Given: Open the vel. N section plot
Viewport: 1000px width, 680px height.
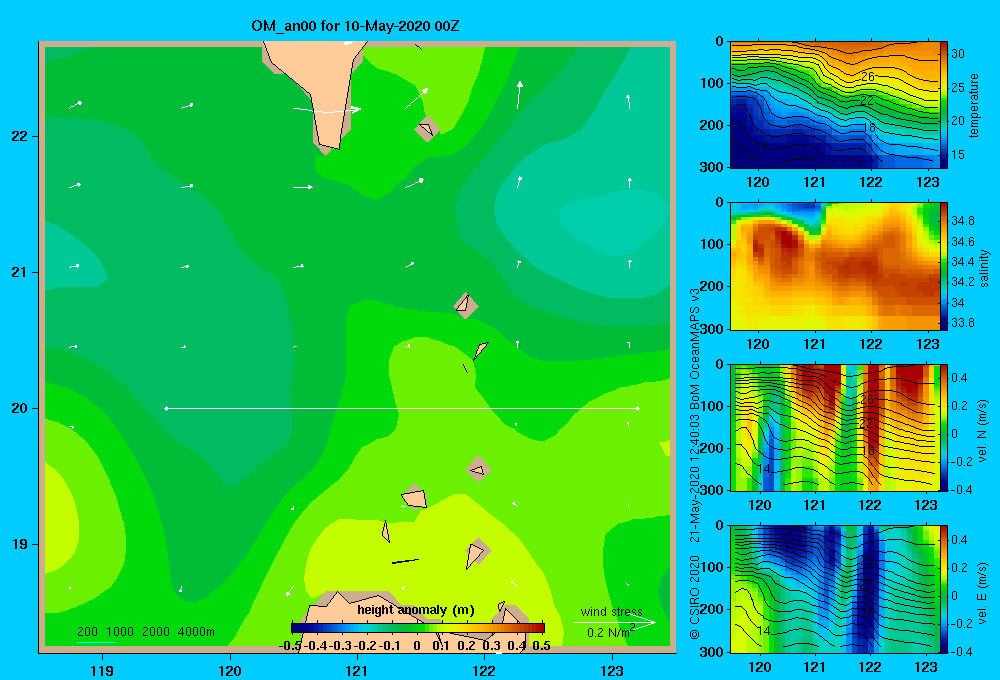Looking at the screenshot, I should pos(835,427).
